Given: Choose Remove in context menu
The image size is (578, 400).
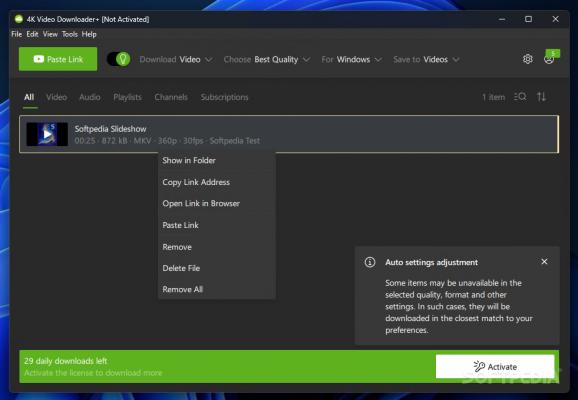Looking at the screenshot, I should [217, 247].
